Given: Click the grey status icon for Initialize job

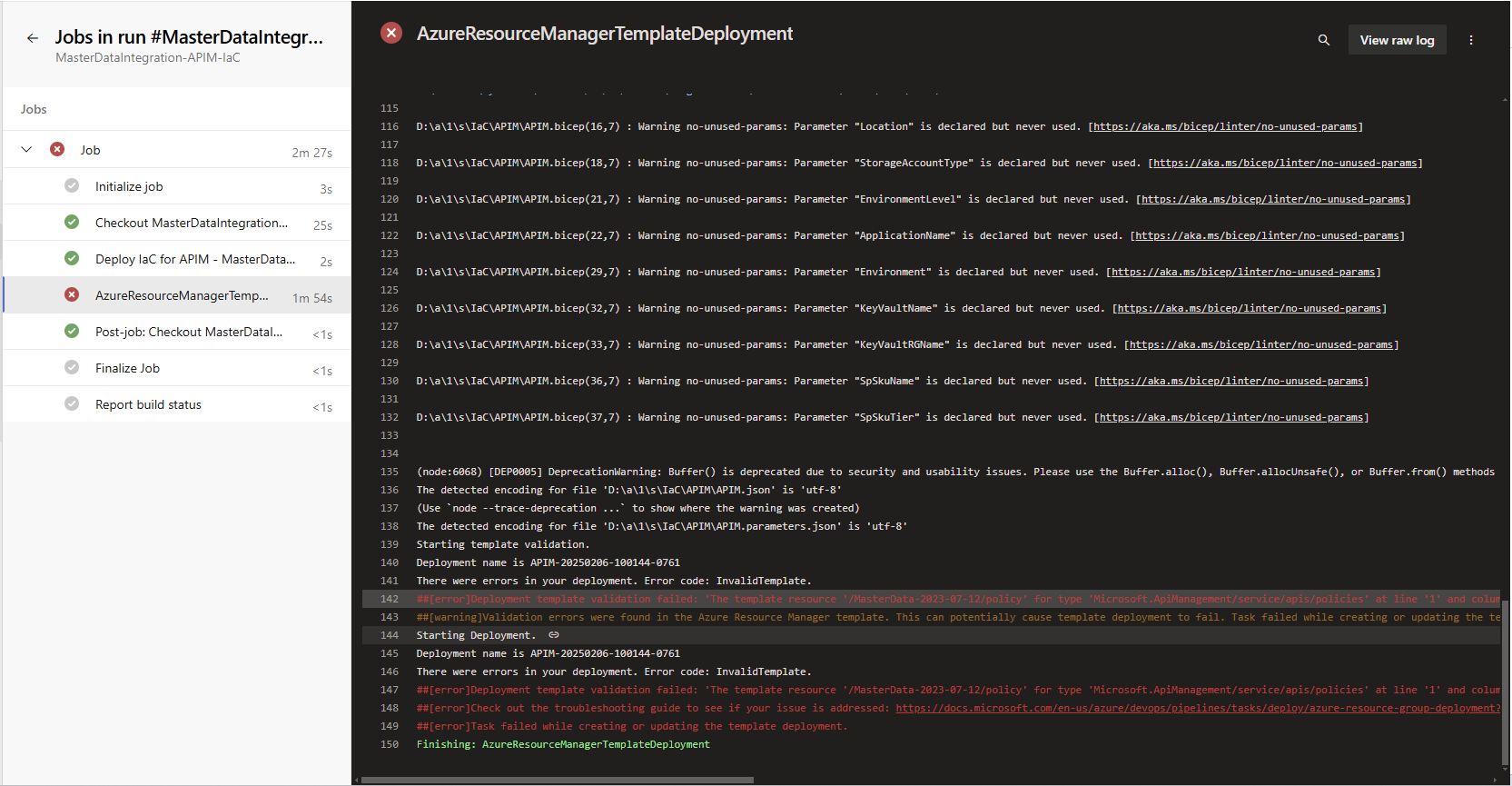Looking at the screenshot, I should point(72,185).
